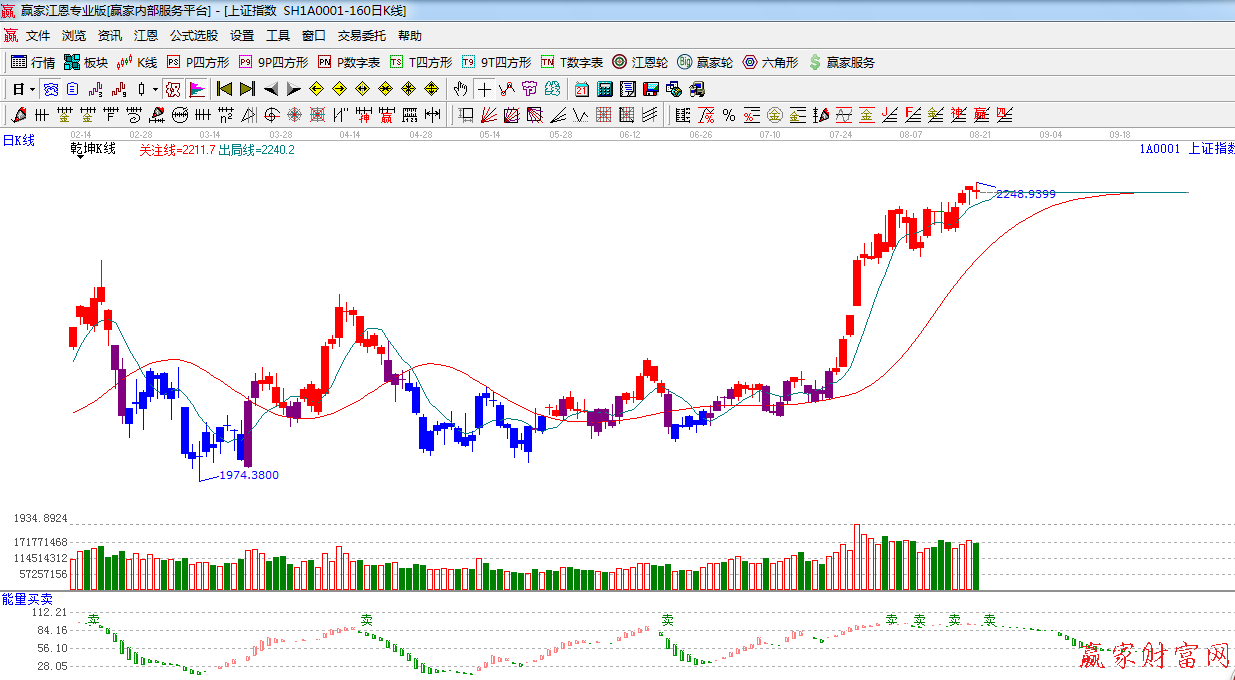This screenshot has height=680, width=1235.
Task: Toggle the crosshair cursor button
Action: pos(485,89)
